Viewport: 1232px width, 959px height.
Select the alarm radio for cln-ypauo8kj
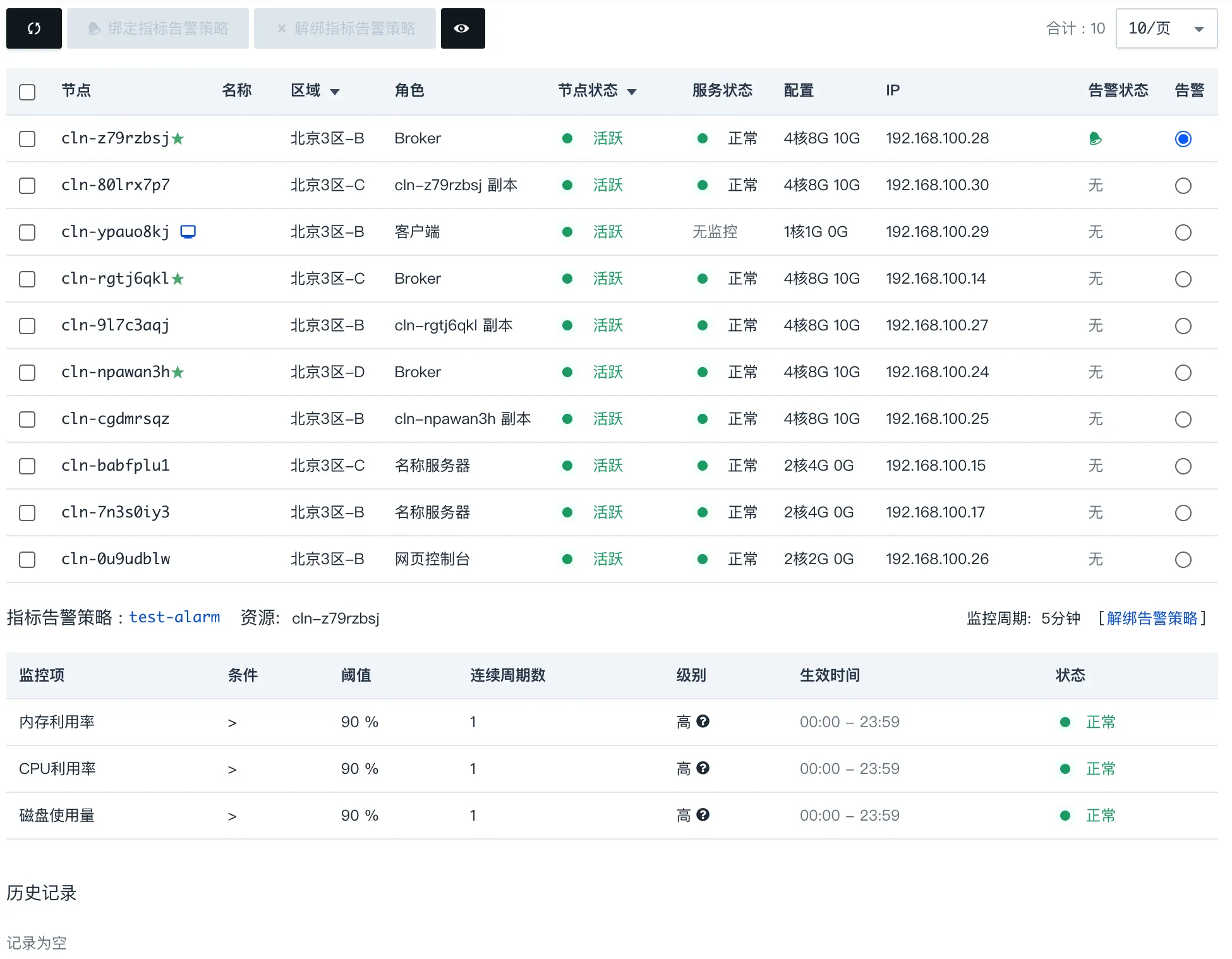tap(1183, 232)
